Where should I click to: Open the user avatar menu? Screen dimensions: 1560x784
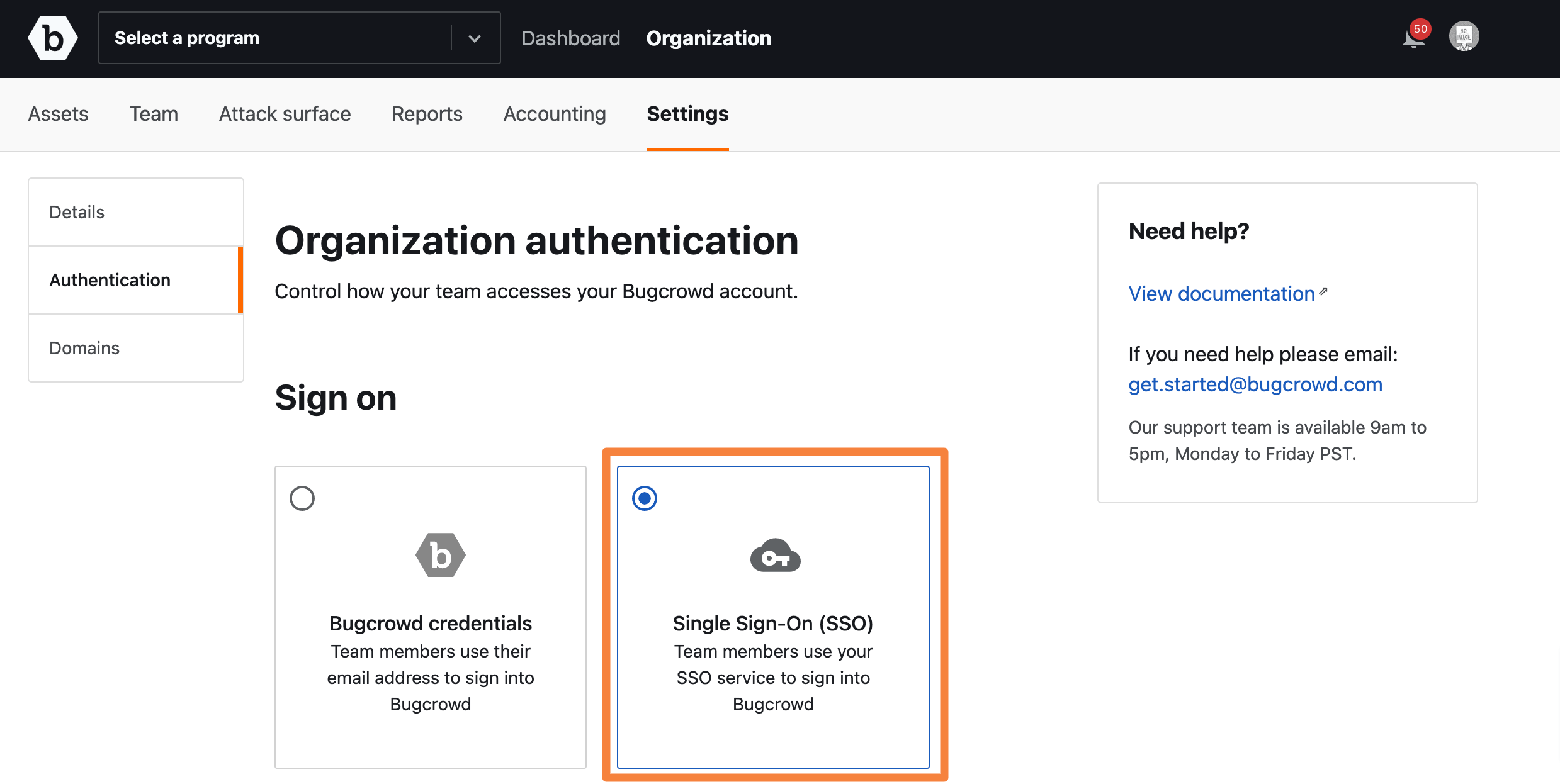point(1464,36)
